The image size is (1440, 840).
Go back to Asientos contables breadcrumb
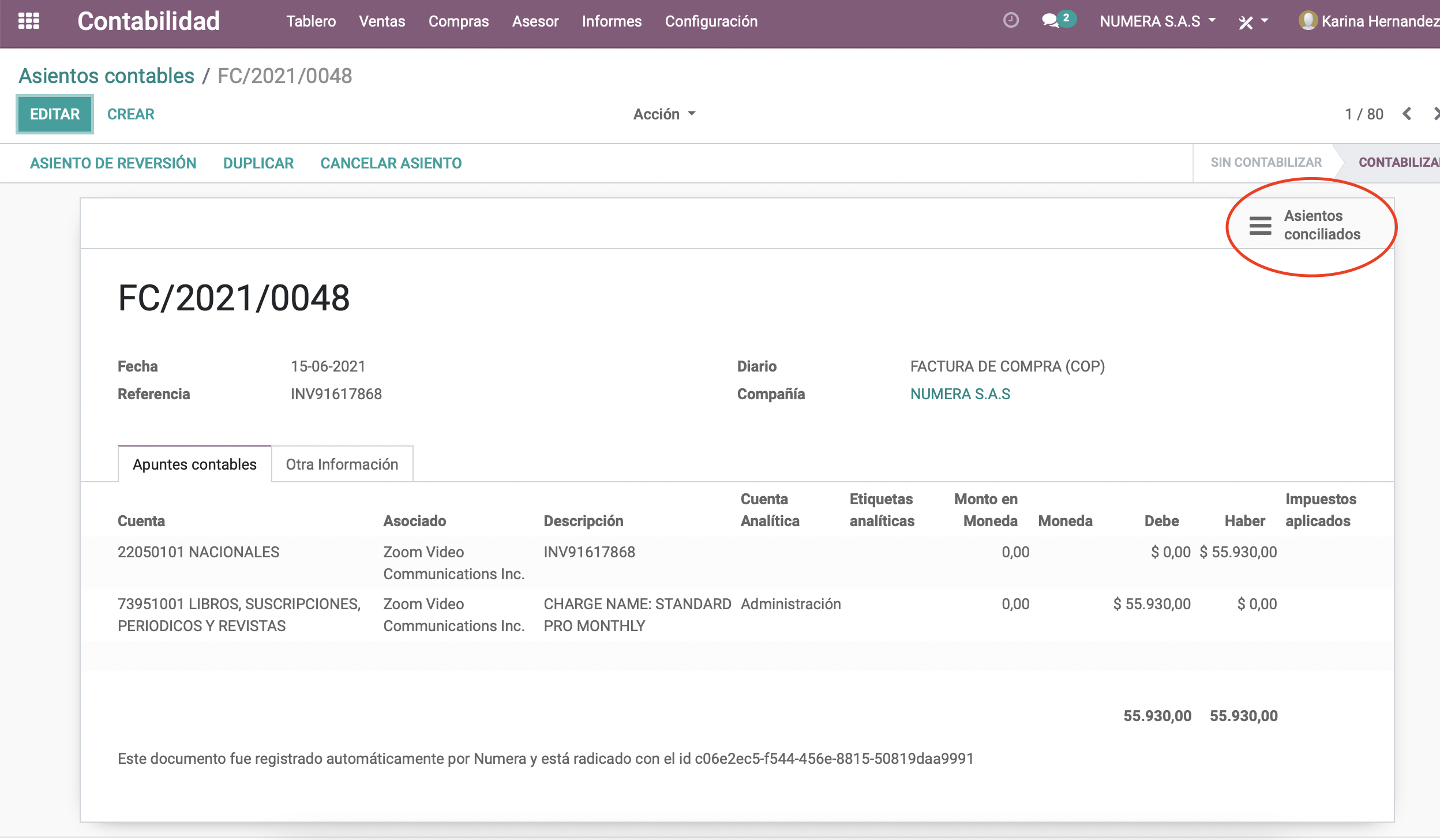click(x=107, y=76)
